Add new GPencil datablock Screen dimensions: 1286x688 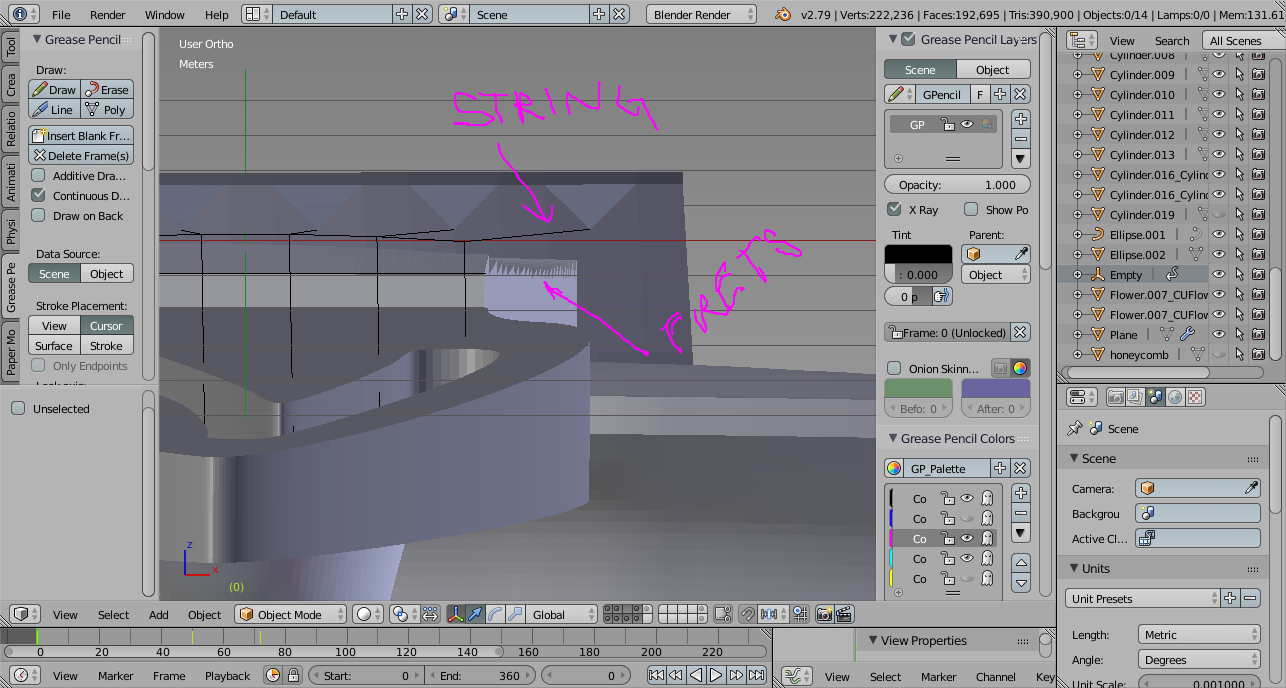click(x=1000, y=94)
